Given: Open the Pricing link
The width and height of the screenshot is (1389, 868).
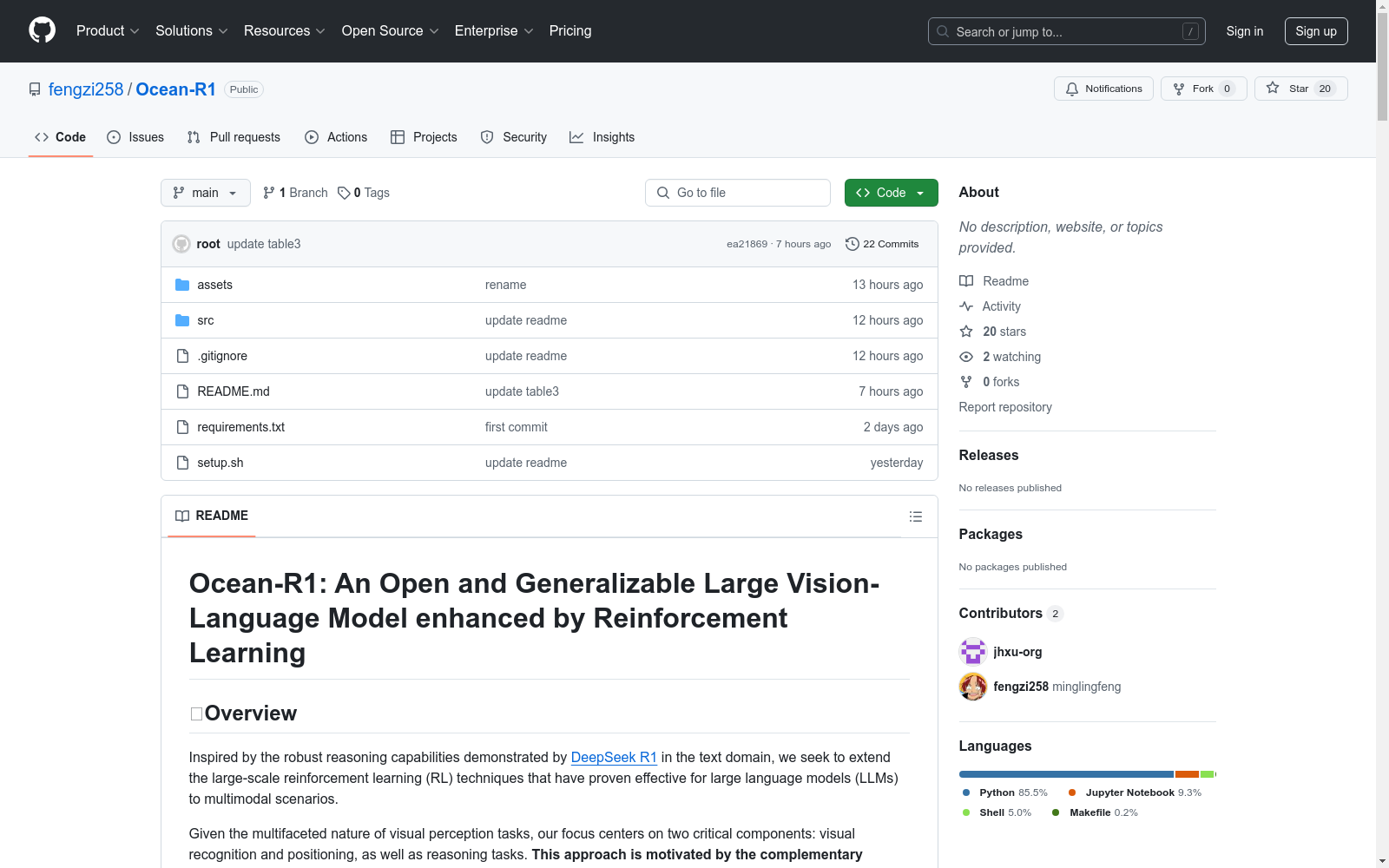Looking at the screenshot, I should 570,31.
